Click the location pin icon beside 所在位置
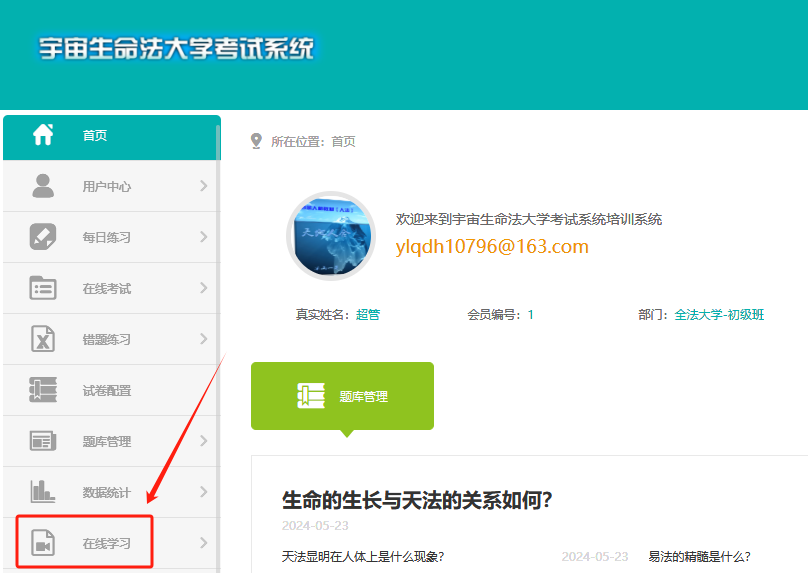Screen dimensions: 808x573 pos(256,141)
